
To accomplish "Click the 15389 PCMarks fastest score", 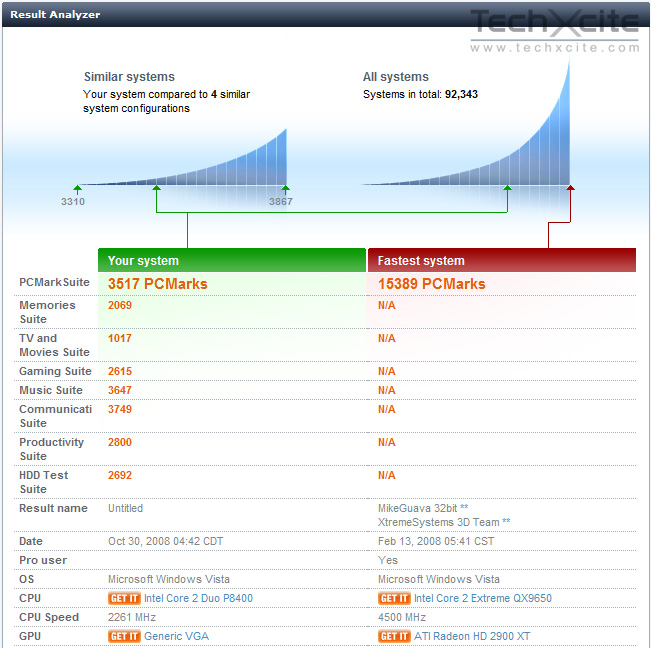I will (x=431, y=284).
